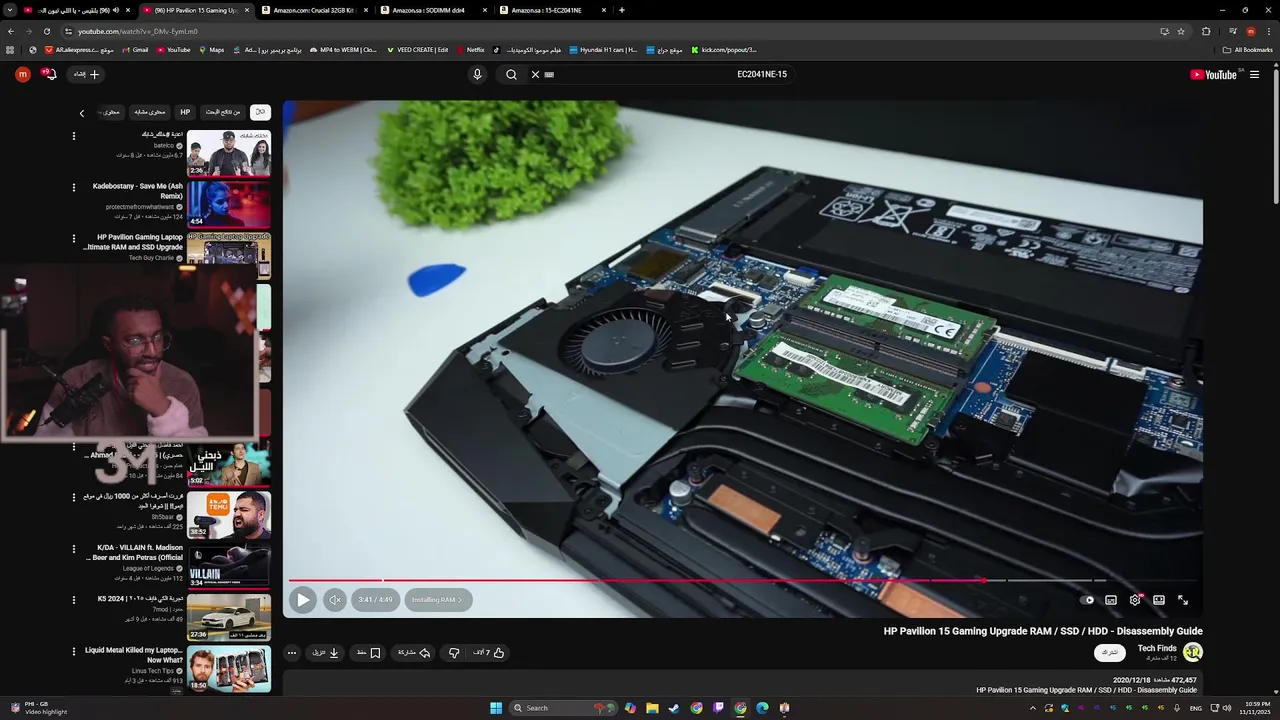Select the from-search-results filter chip
The height and width of the screenshot is (720, 1280).
222,112
